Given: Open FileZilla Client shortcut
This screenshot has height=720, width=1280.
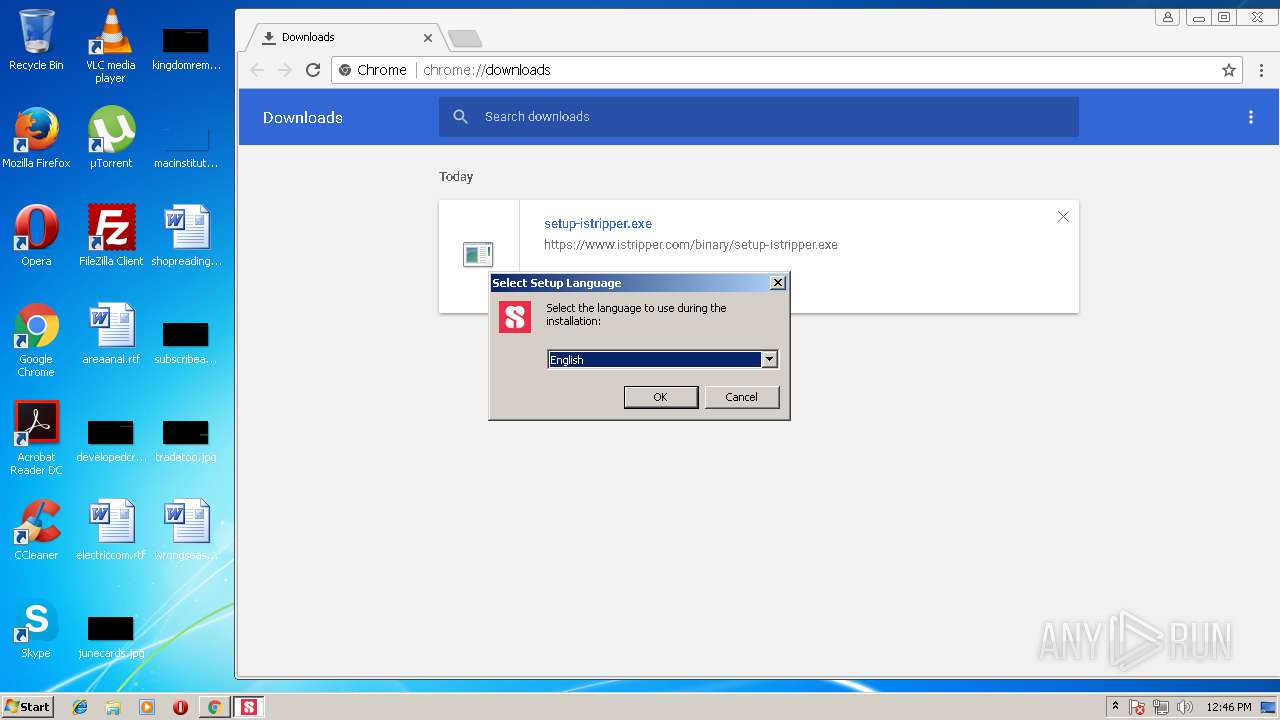Looking at the screenshot, I should point(111,236).
